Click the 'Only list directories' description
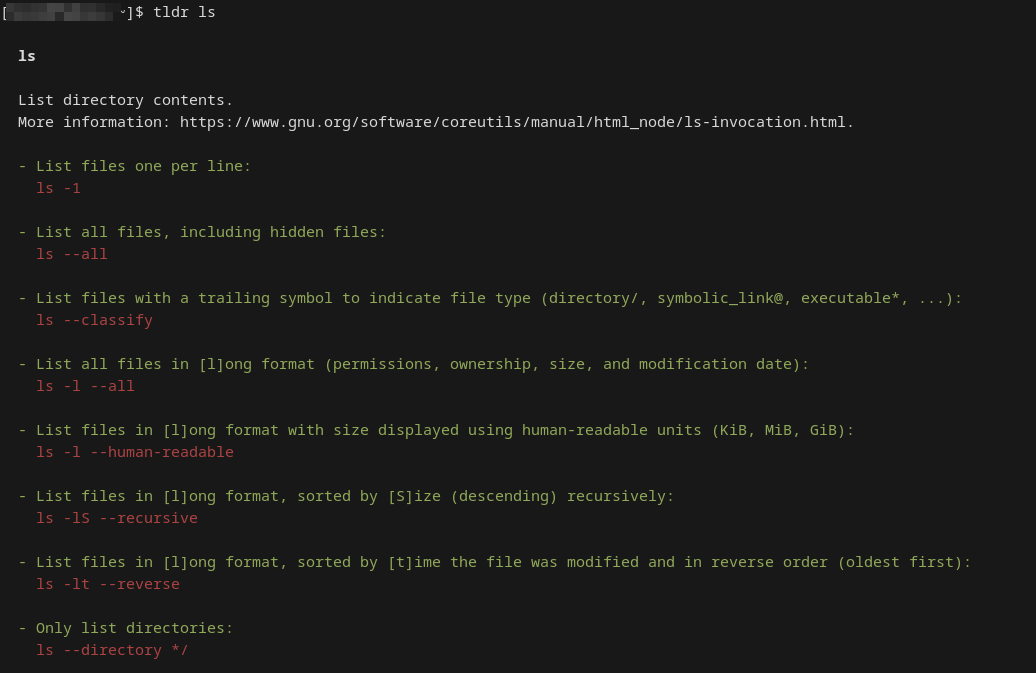The image size is (1036, 673). tap(134, 628)
